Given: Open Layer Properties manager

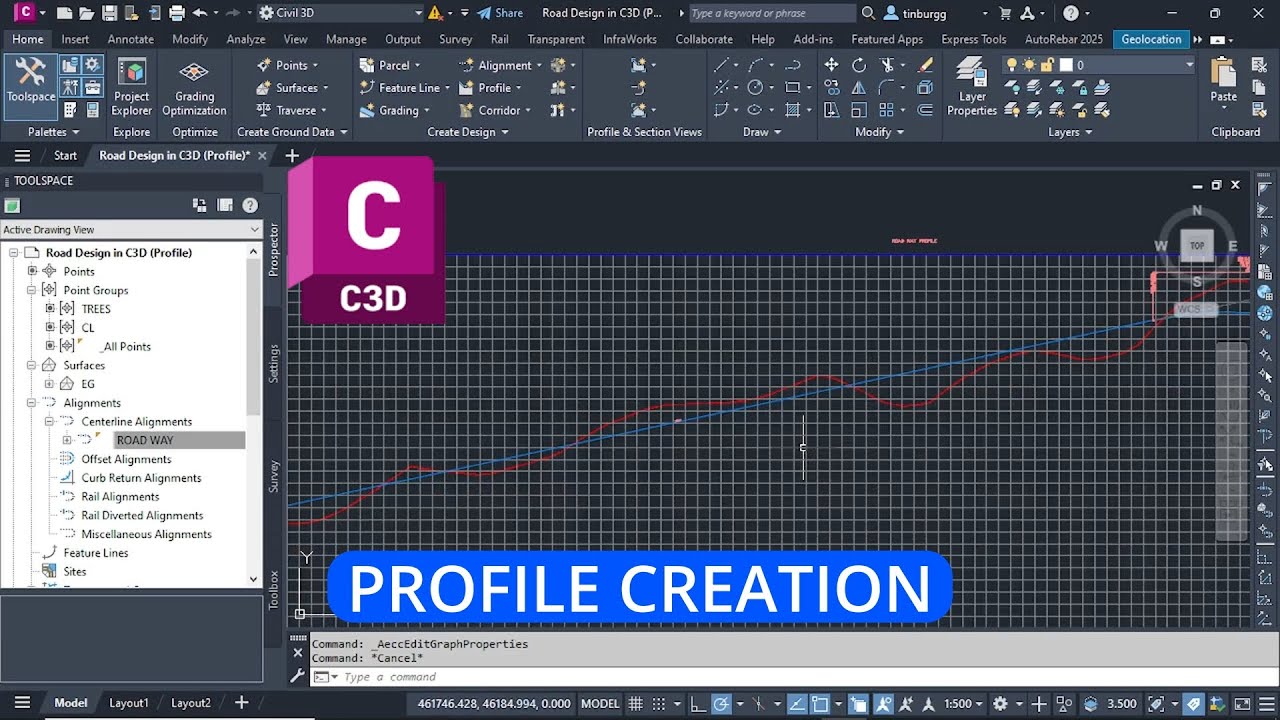Looking at the screenshot, I should (x=972, y=86).
